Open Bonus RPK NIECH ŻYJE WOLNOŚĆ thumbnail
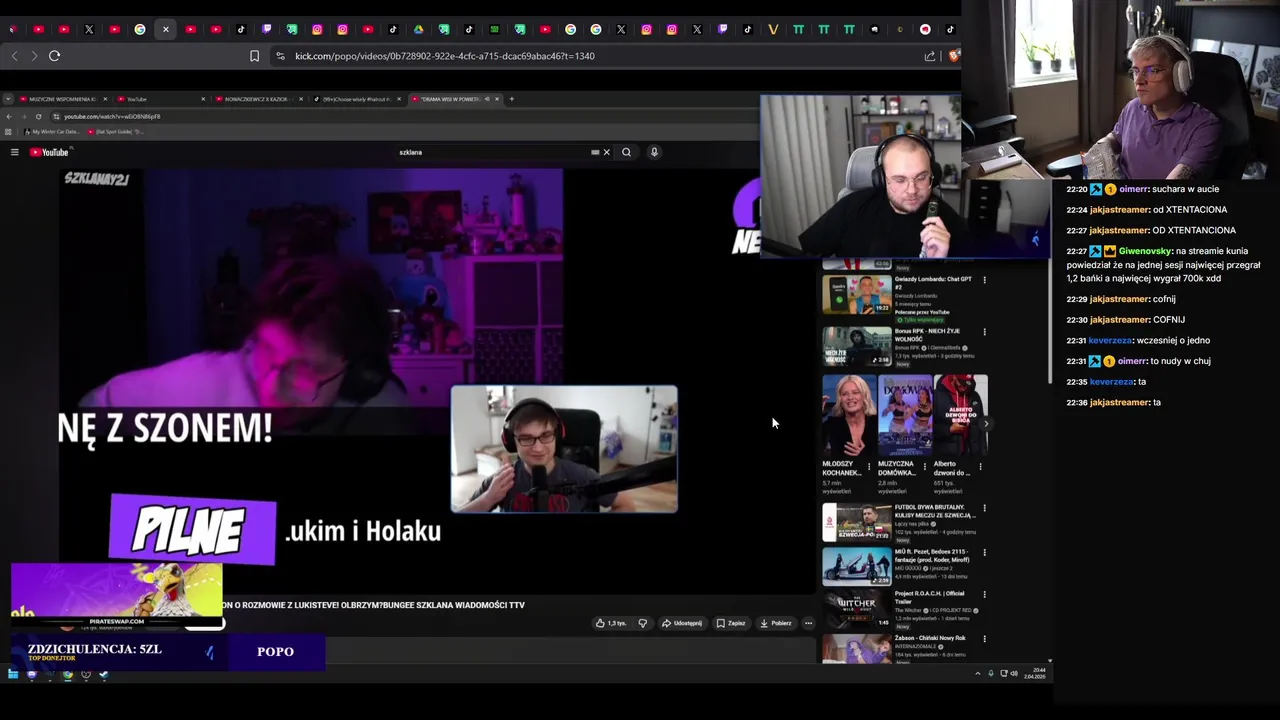The width and height of the screenshot is (1280, 720). (857, 347)
